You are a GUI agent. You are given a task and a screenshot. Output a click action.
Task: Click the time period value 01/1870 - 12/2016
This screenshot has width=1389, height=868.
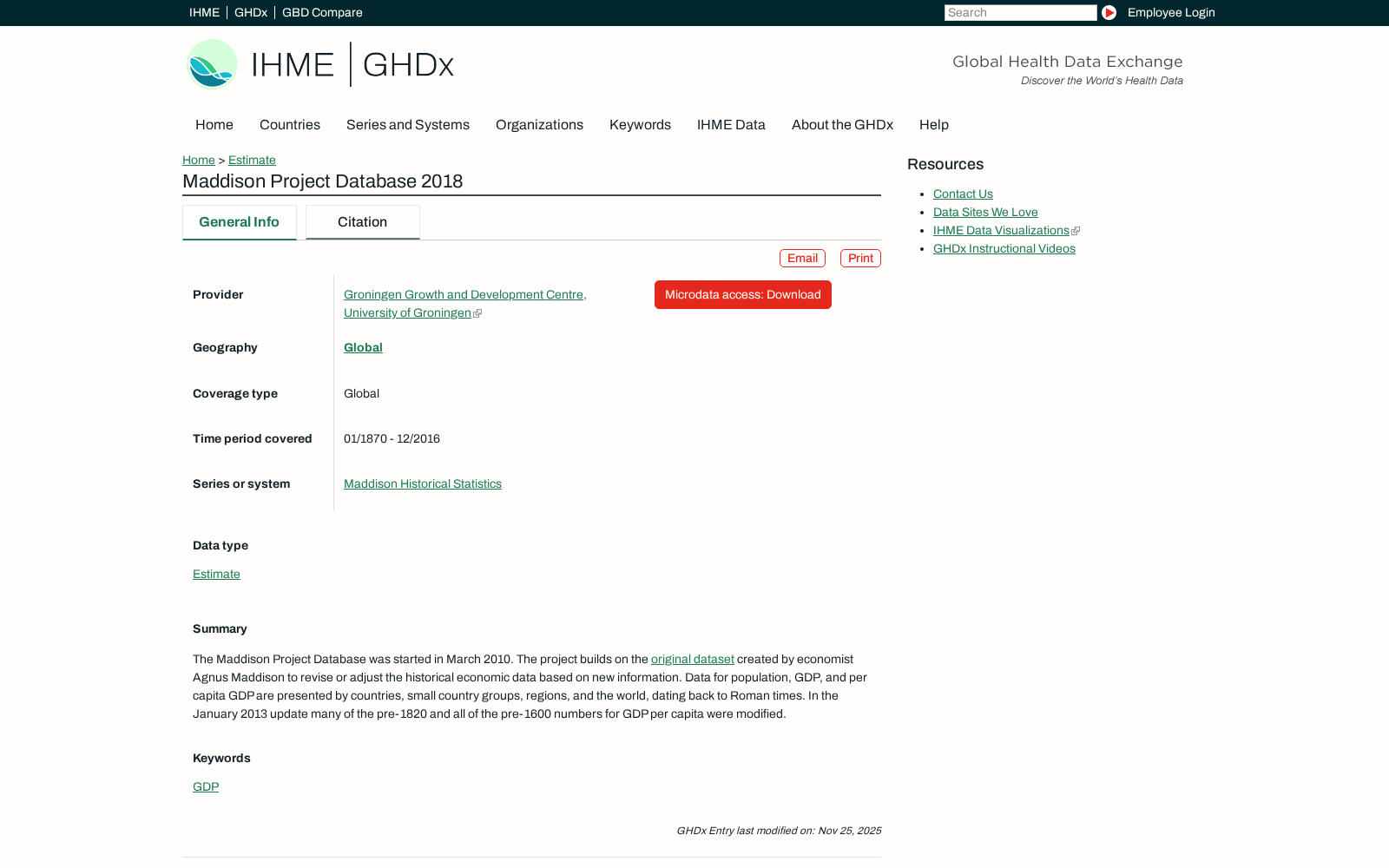(x=392, y=439)
